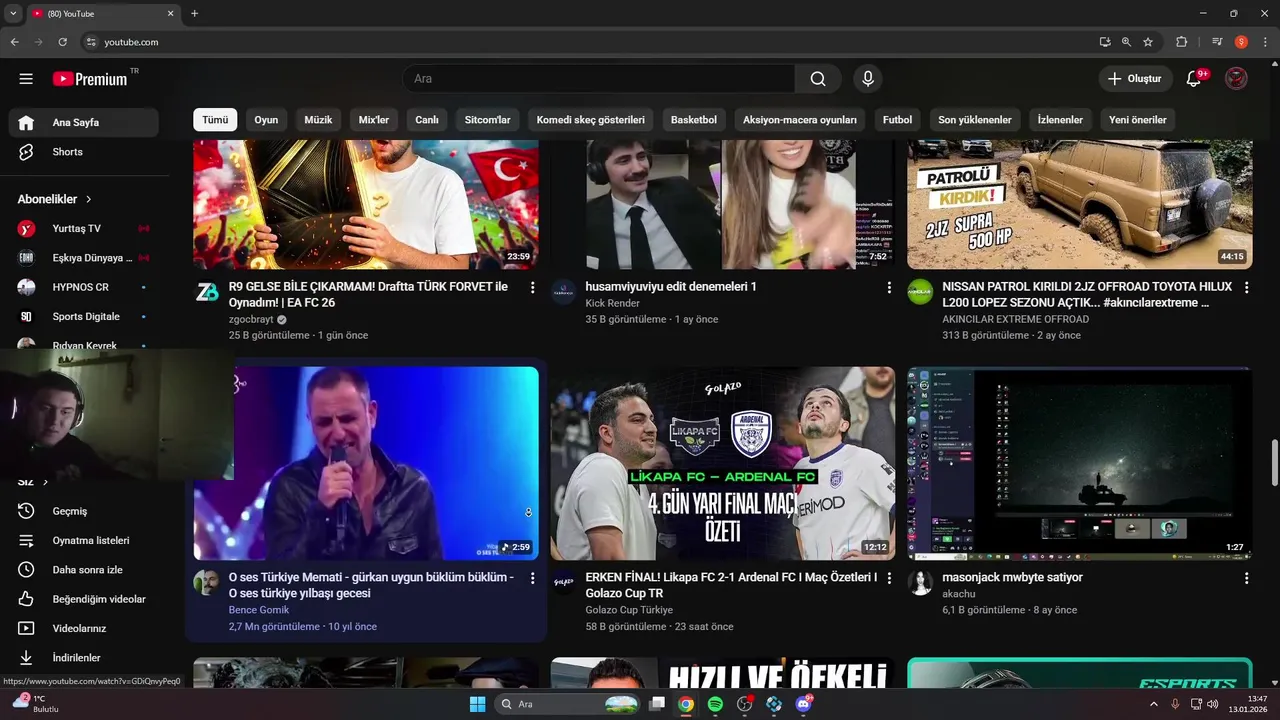The image size is (1280, 720).
Task: Open Spotify from the taskbar
Action: 715,704
